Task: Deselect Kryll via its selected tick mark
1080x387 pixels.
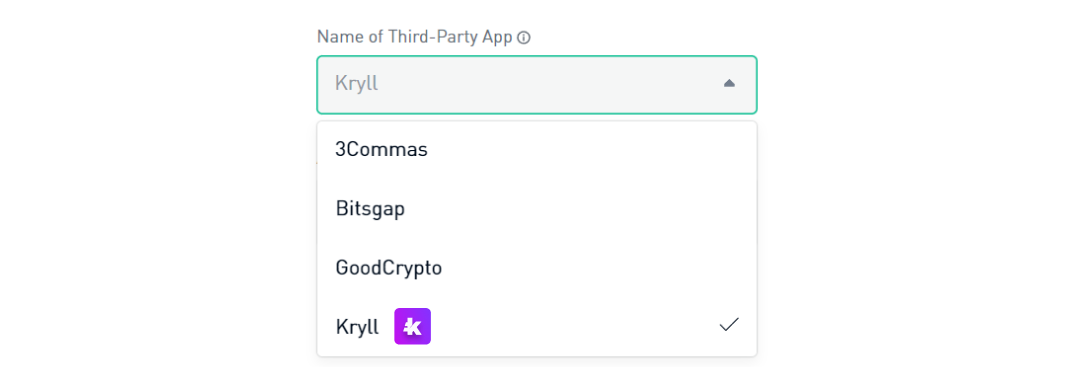Action: pos(729,325)
